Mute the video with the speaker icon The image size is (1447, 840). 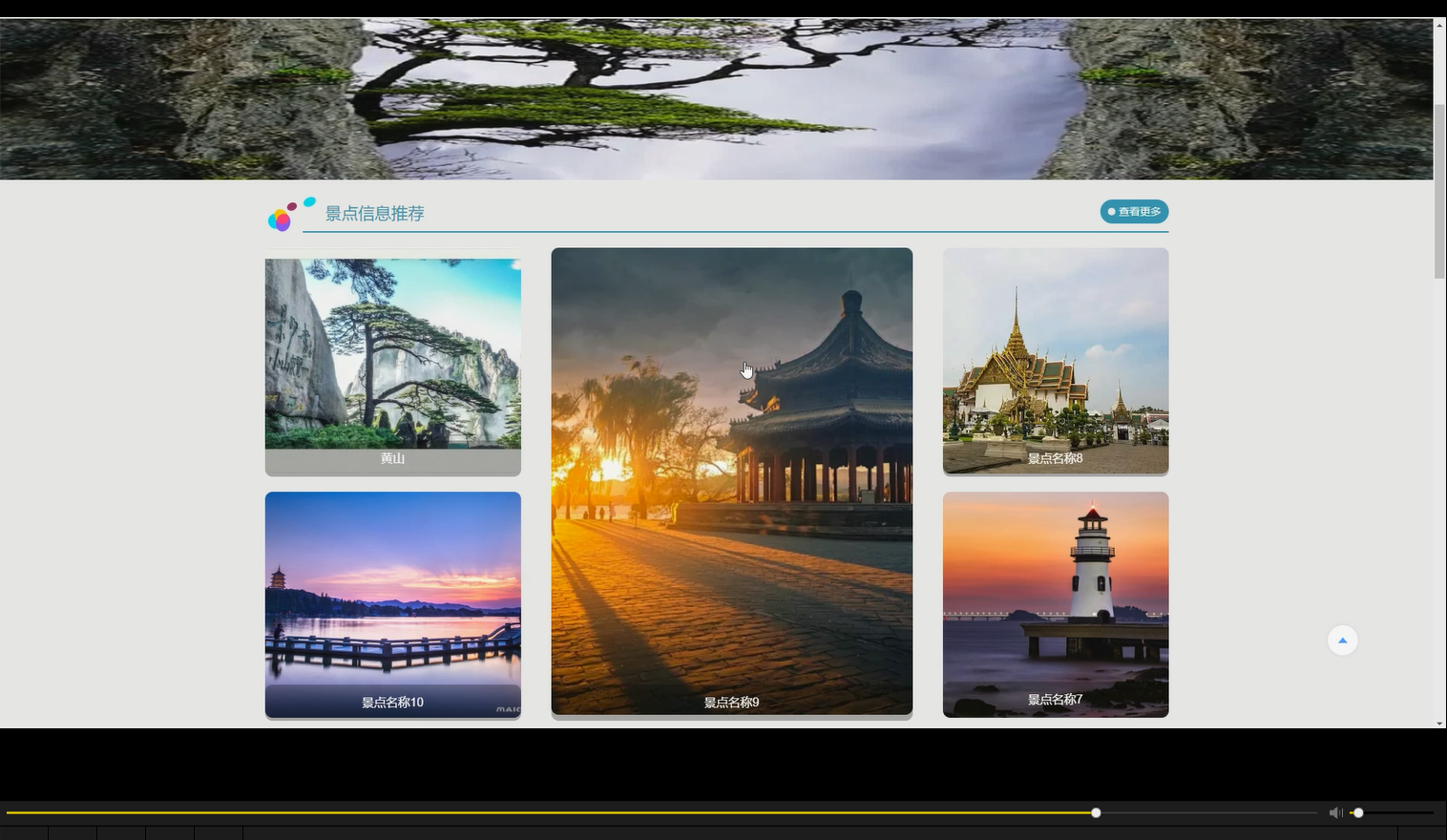[1335, 812]
